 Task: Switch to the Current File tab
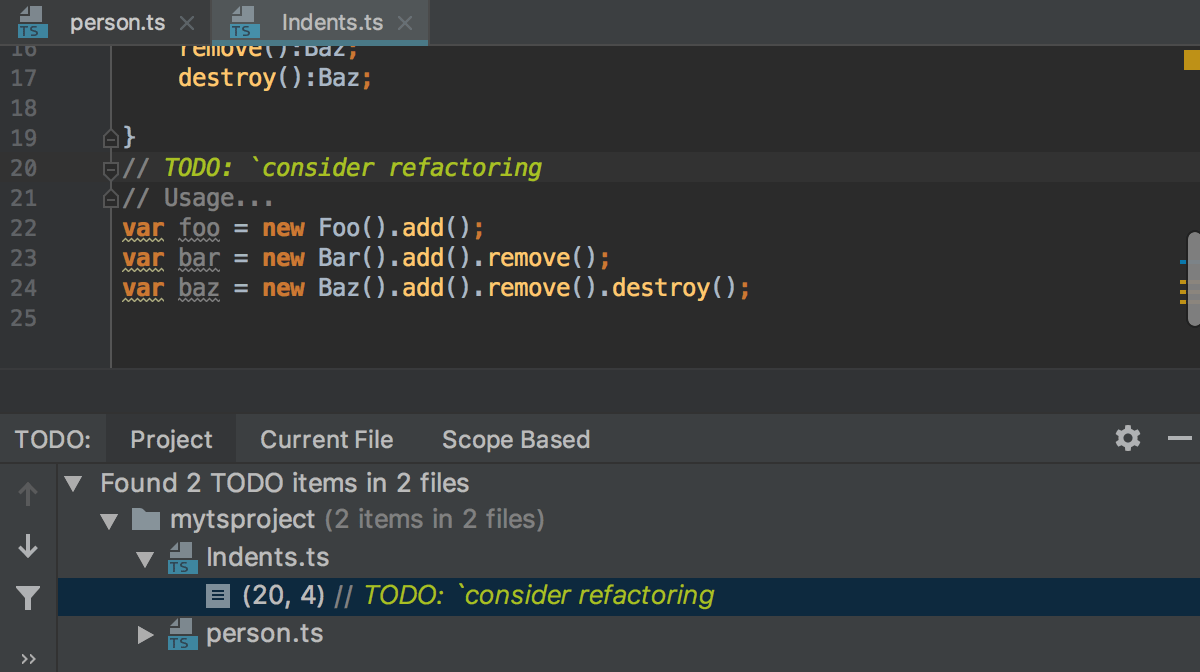pos(326,439)
